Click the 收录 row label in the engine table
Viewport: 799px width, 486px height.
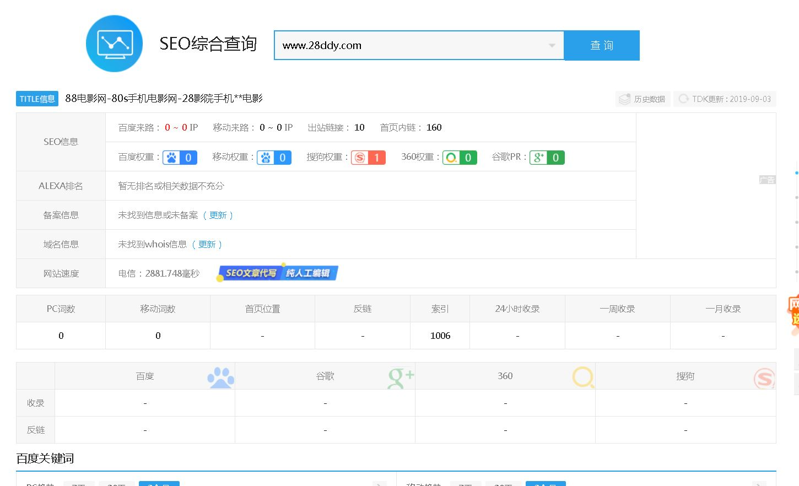(x=36, y=403)
